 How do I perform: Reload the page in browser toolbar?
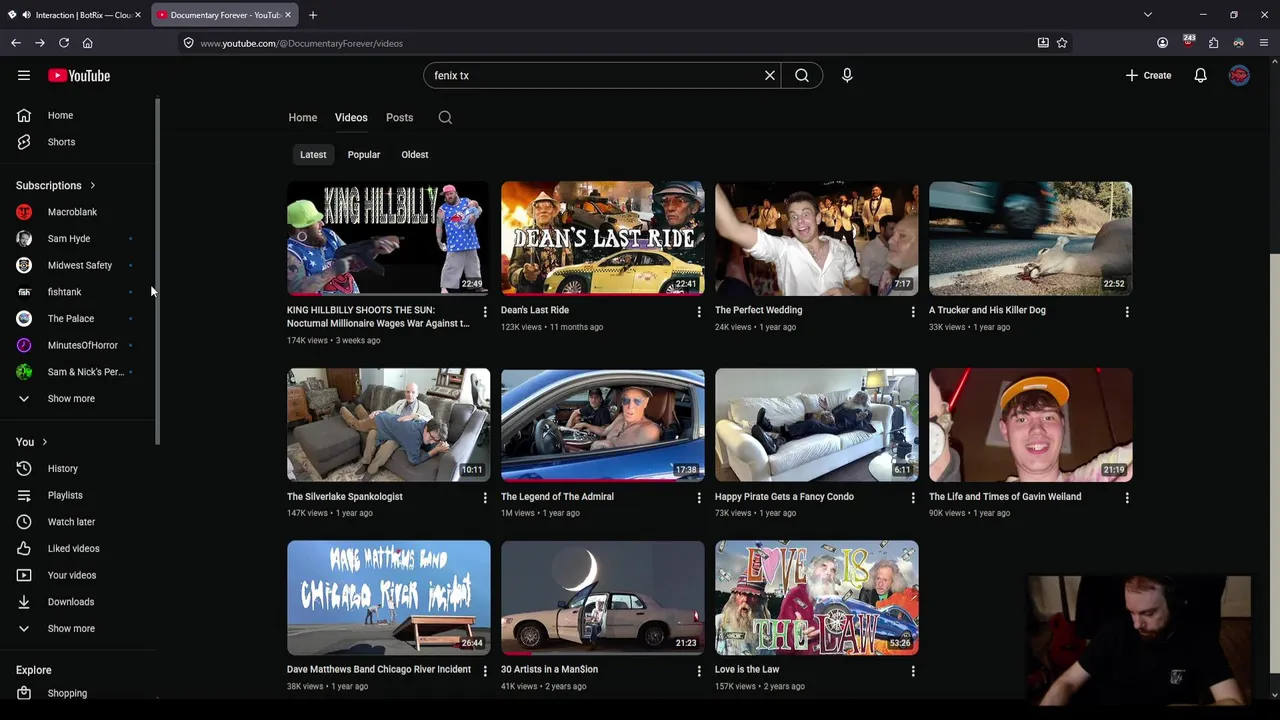pos(64,43)
